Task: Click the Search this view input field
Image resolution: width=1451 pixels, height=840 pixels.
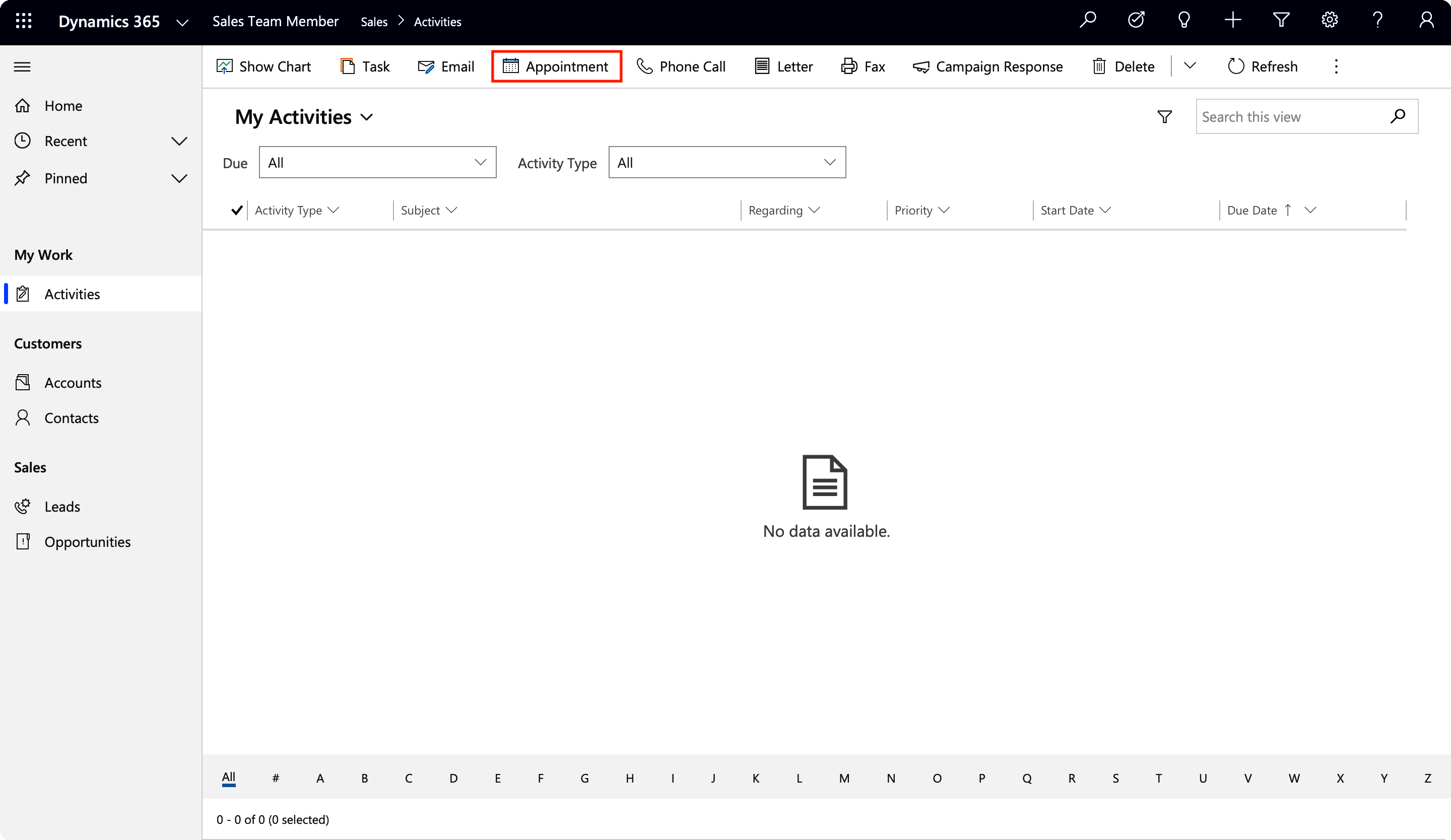Action: pos(1294,117)
